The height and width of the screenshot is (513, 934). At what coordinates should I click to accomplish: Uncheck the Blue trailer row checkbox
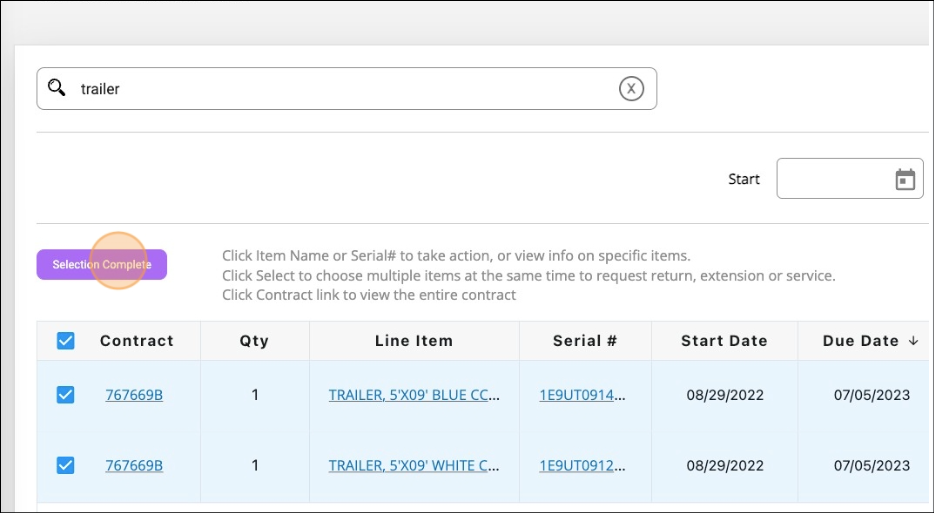coord(66,395)
